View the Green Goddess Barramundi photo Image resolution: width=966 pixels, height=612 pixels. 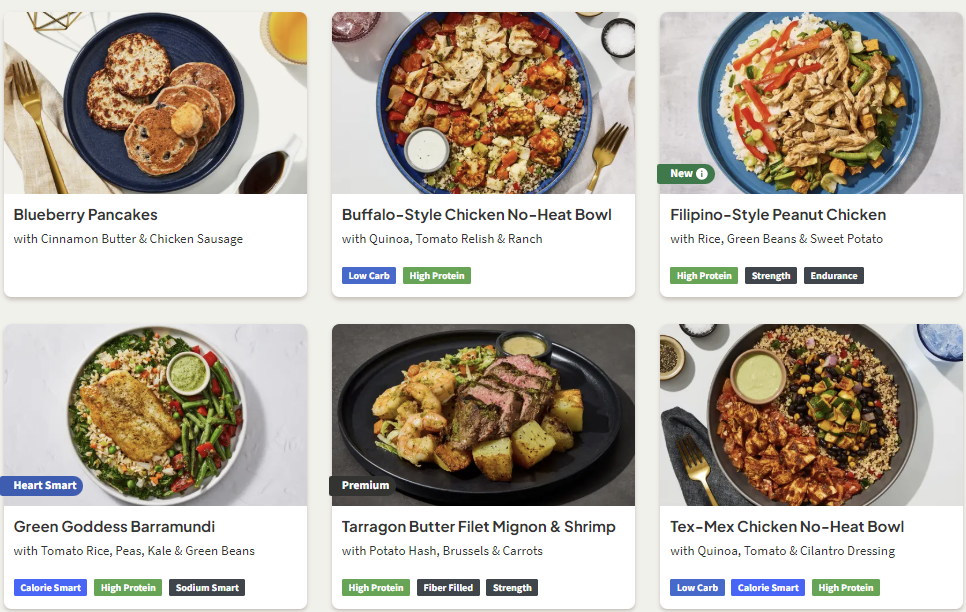point(155,415)
